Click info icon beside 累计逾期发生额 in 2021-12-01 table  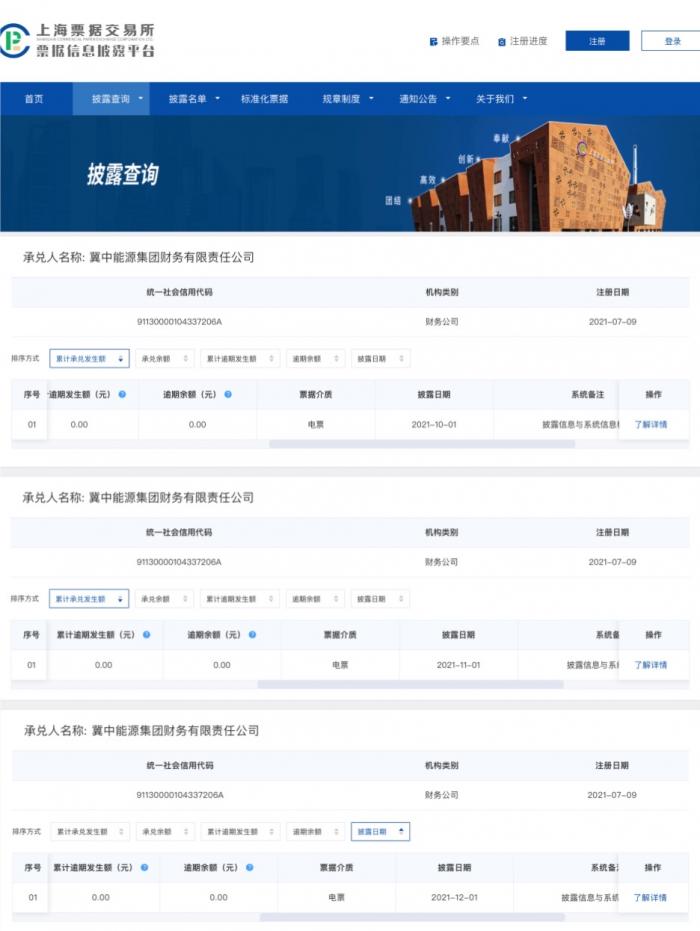[144, 867]
